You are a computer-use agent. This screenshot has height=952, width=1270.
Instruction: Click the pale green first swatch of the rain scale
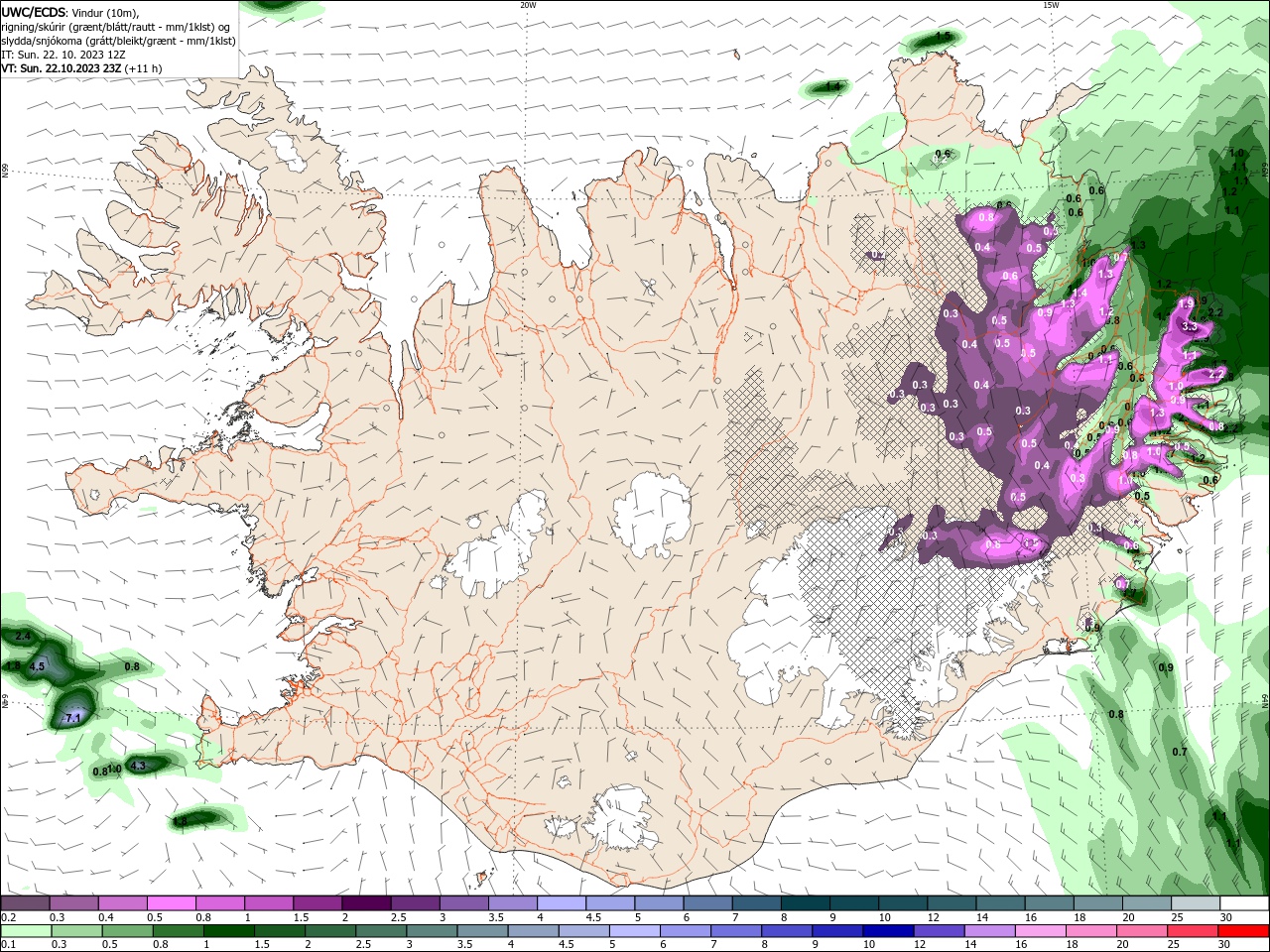26,931
